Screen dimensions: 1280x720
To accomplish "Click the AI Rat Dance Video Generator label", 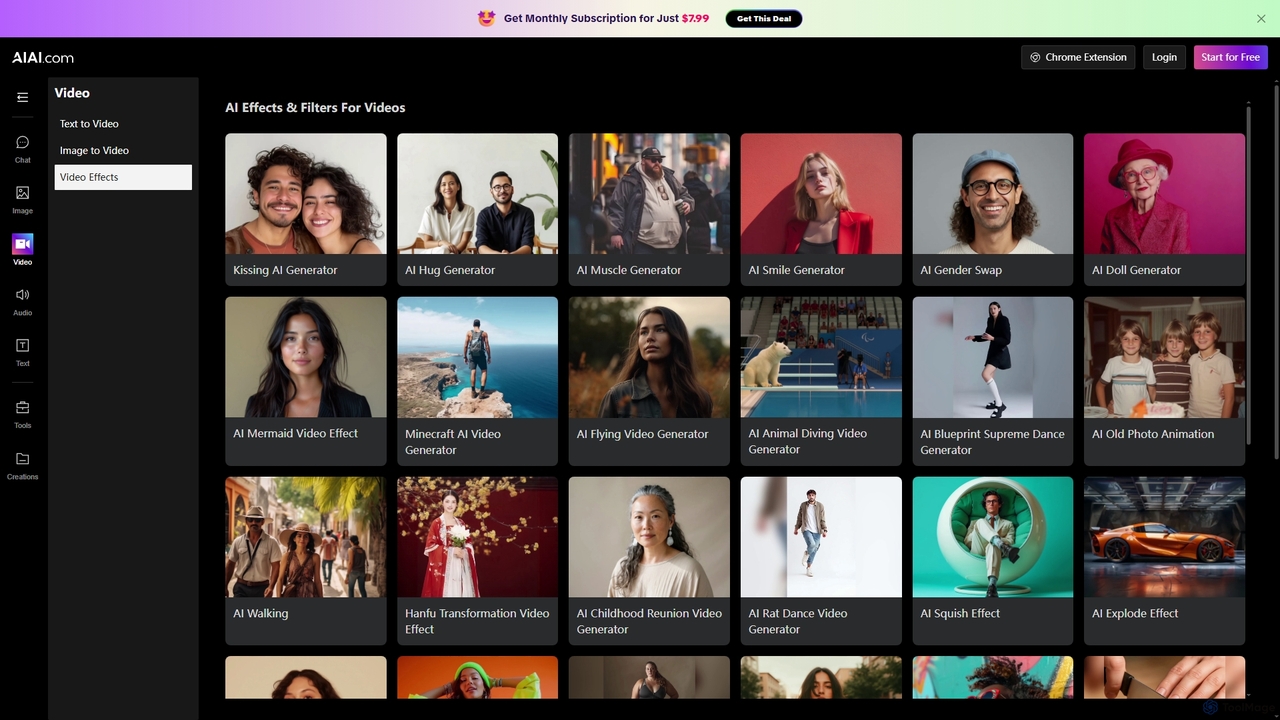I will coord(798,621).
